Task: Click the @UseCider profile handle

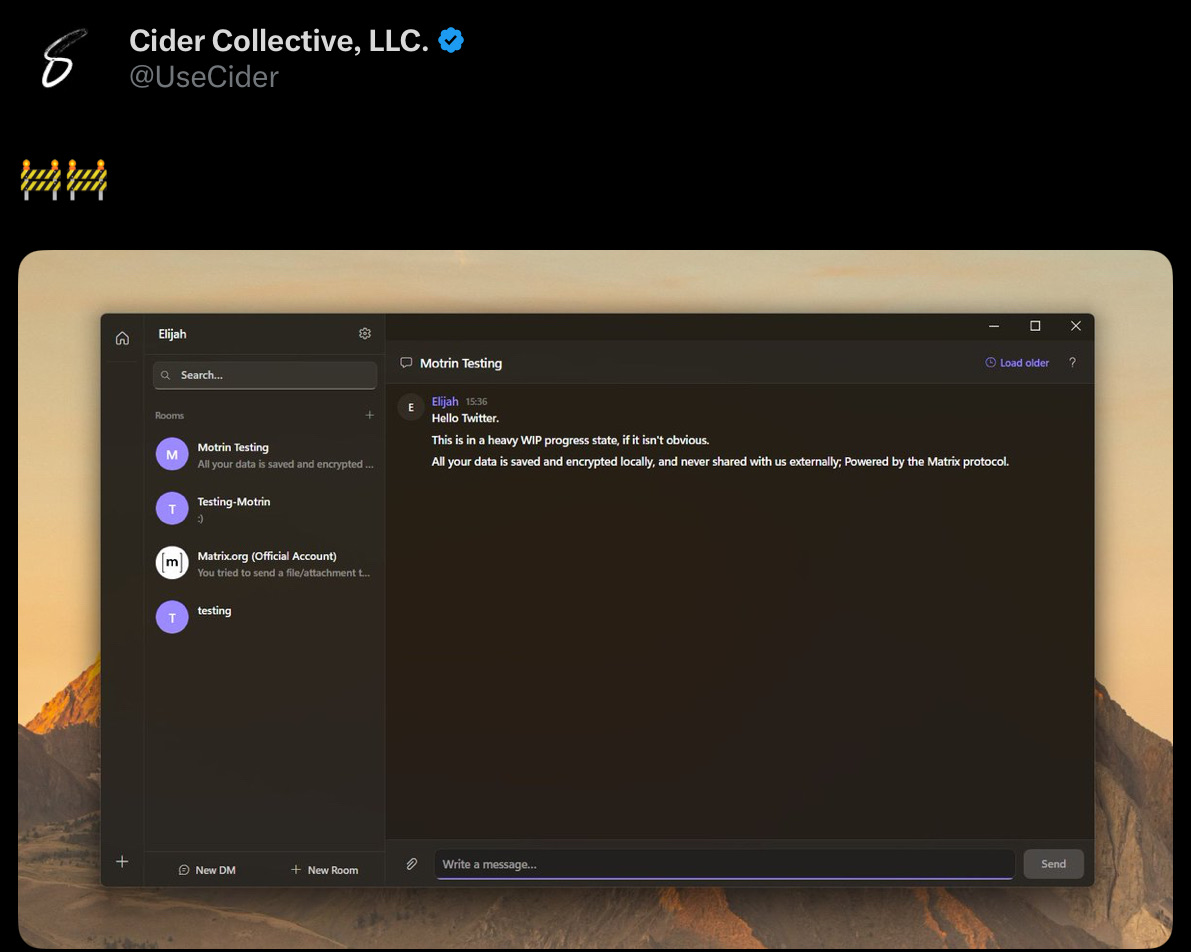Action: coord(204,77)
